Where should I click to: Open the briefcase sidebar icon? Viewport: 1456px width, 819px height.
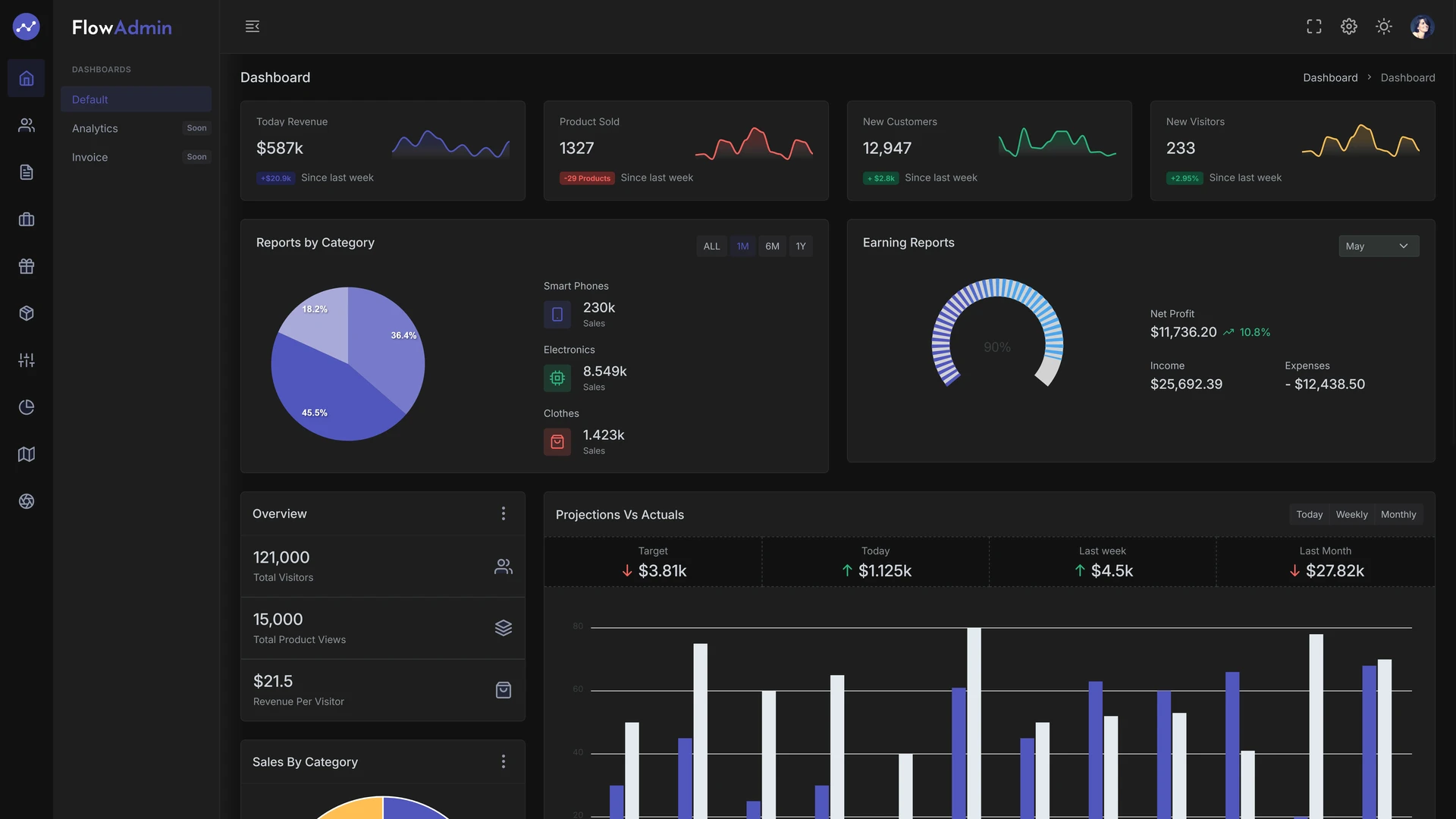click(x=27, y=219)
